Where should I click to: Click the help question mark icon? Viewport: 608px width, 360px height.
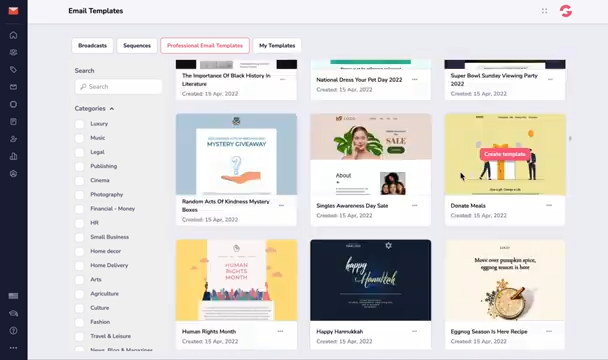tap(13, 331)
